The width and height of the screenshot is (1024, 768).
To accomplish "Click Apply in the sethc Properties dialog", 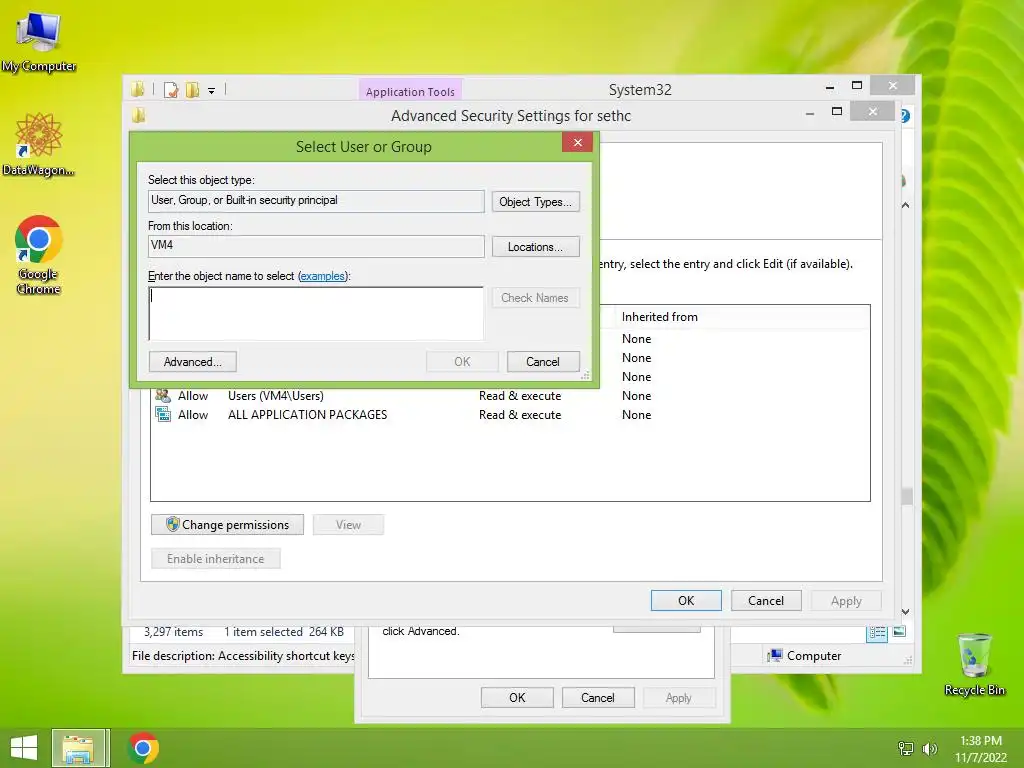I will [679, 697].
